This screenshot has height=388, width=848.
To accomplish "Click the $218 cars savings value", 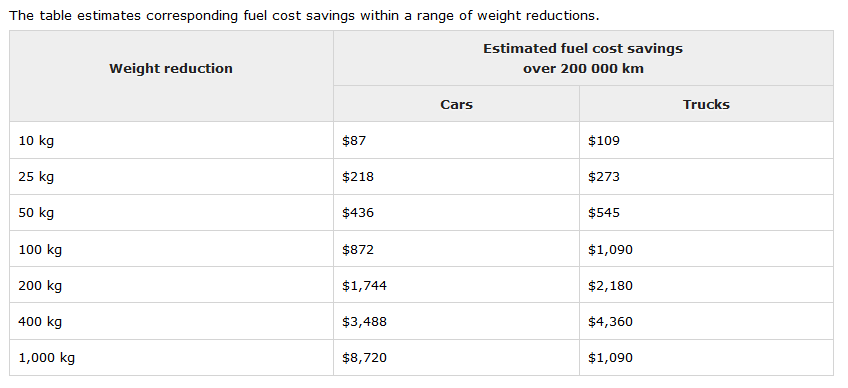I will [358, 177].
